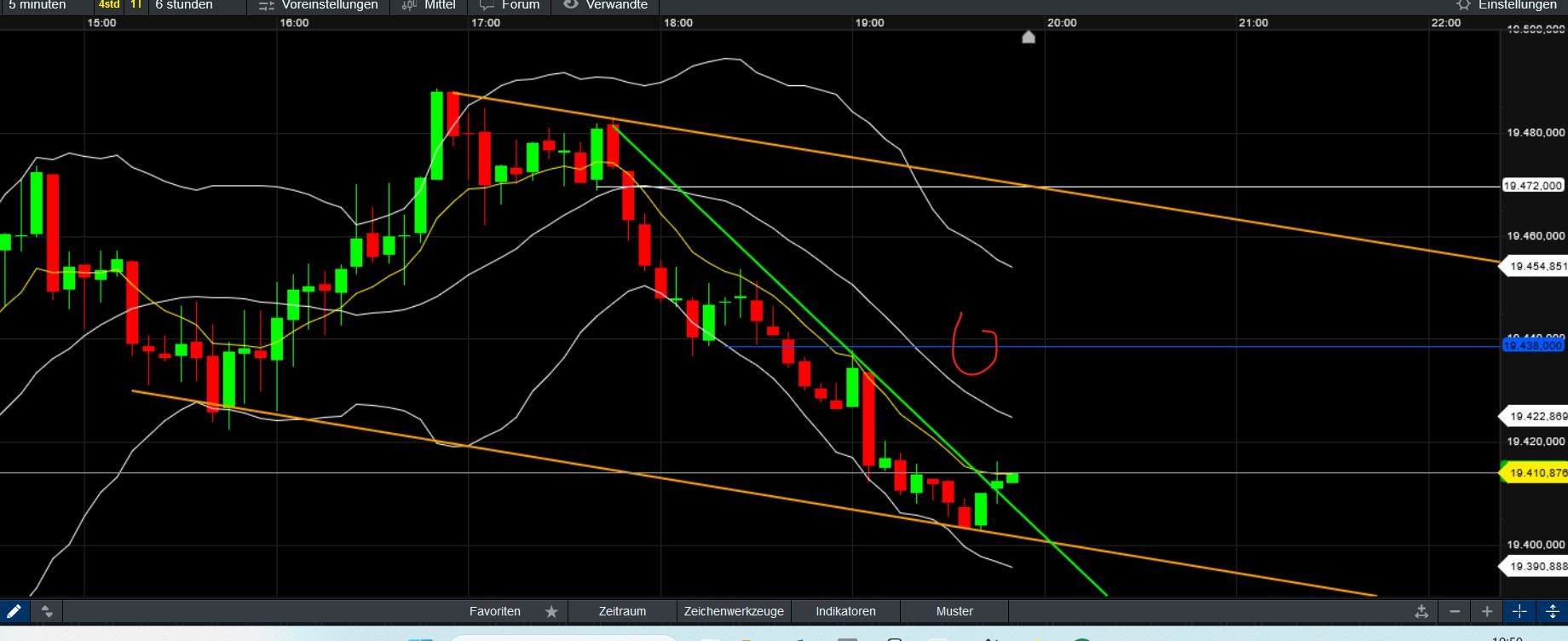The width and height of the screenshot is (1568, 641).
Task: Click the Favoriten star icon
Action: coord(551,611)
